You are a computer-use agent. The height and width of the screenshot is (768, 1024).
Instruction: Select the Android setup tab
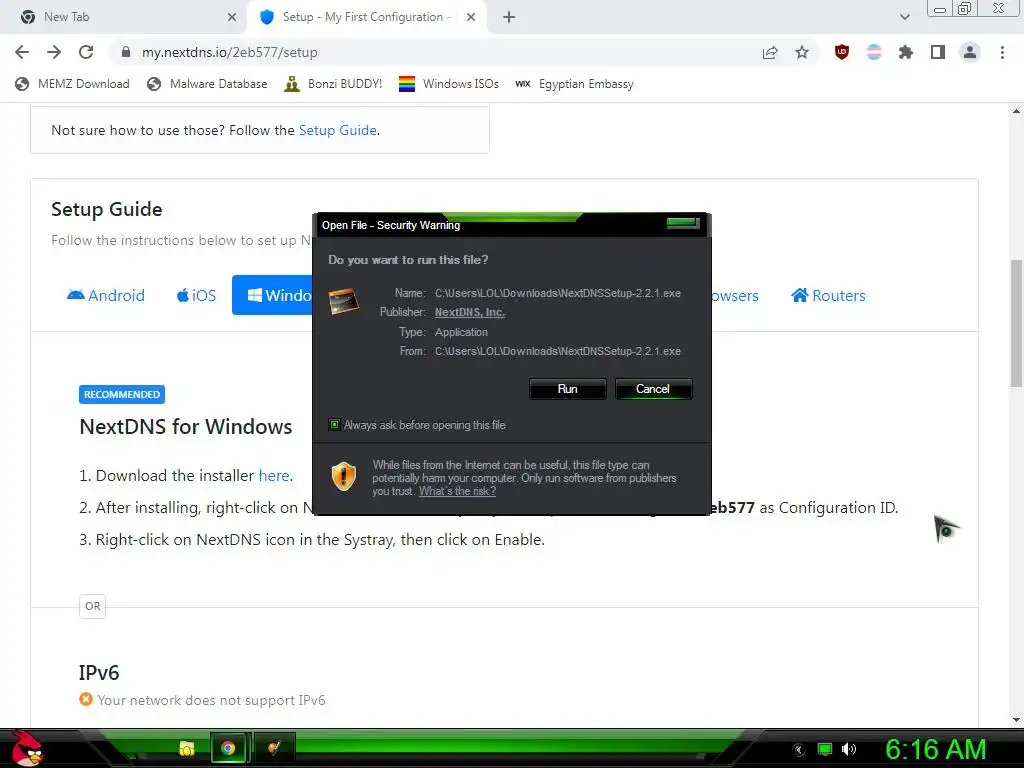point(106,296)
